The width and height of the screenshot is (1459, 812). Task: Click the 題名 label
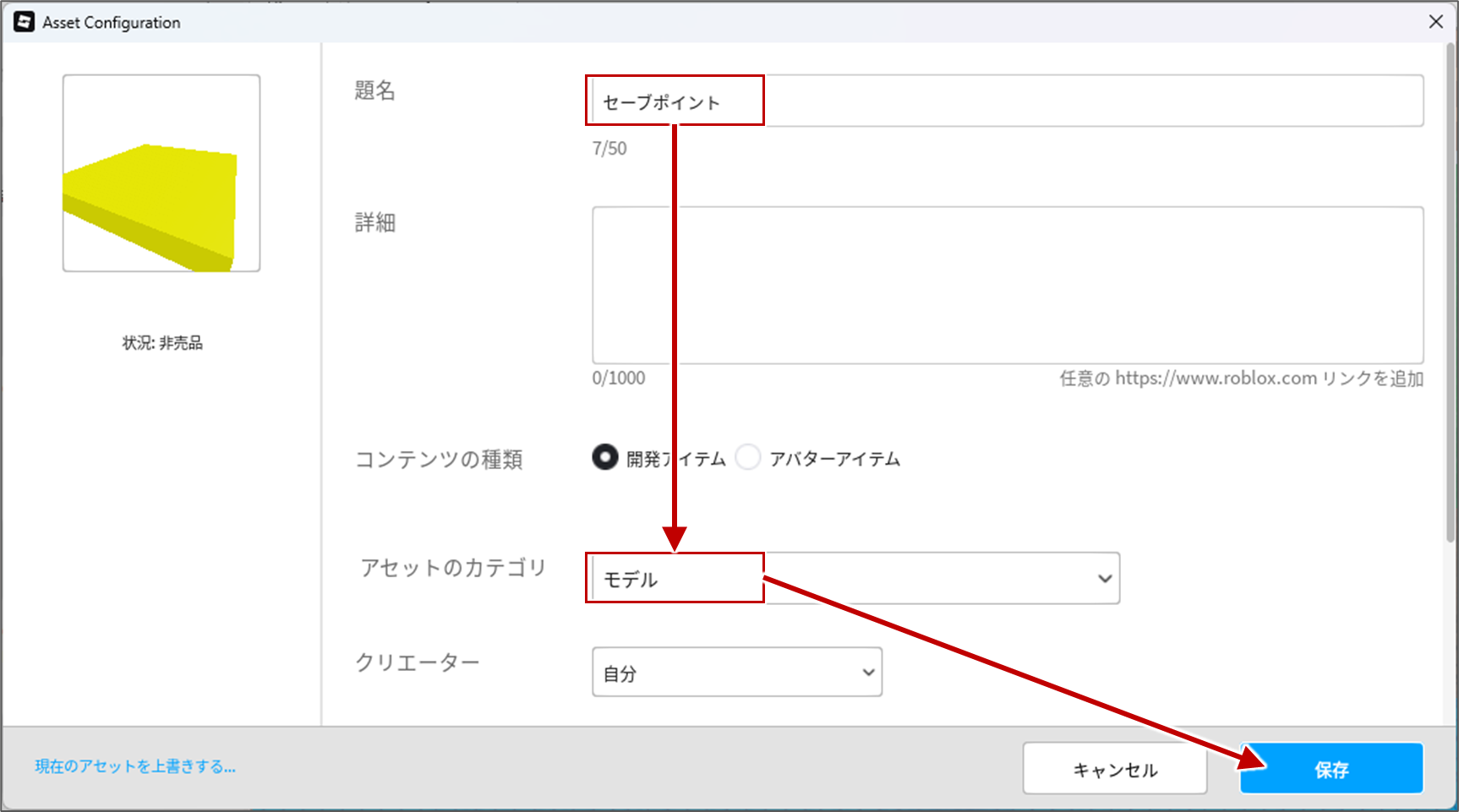click(375, 90)
